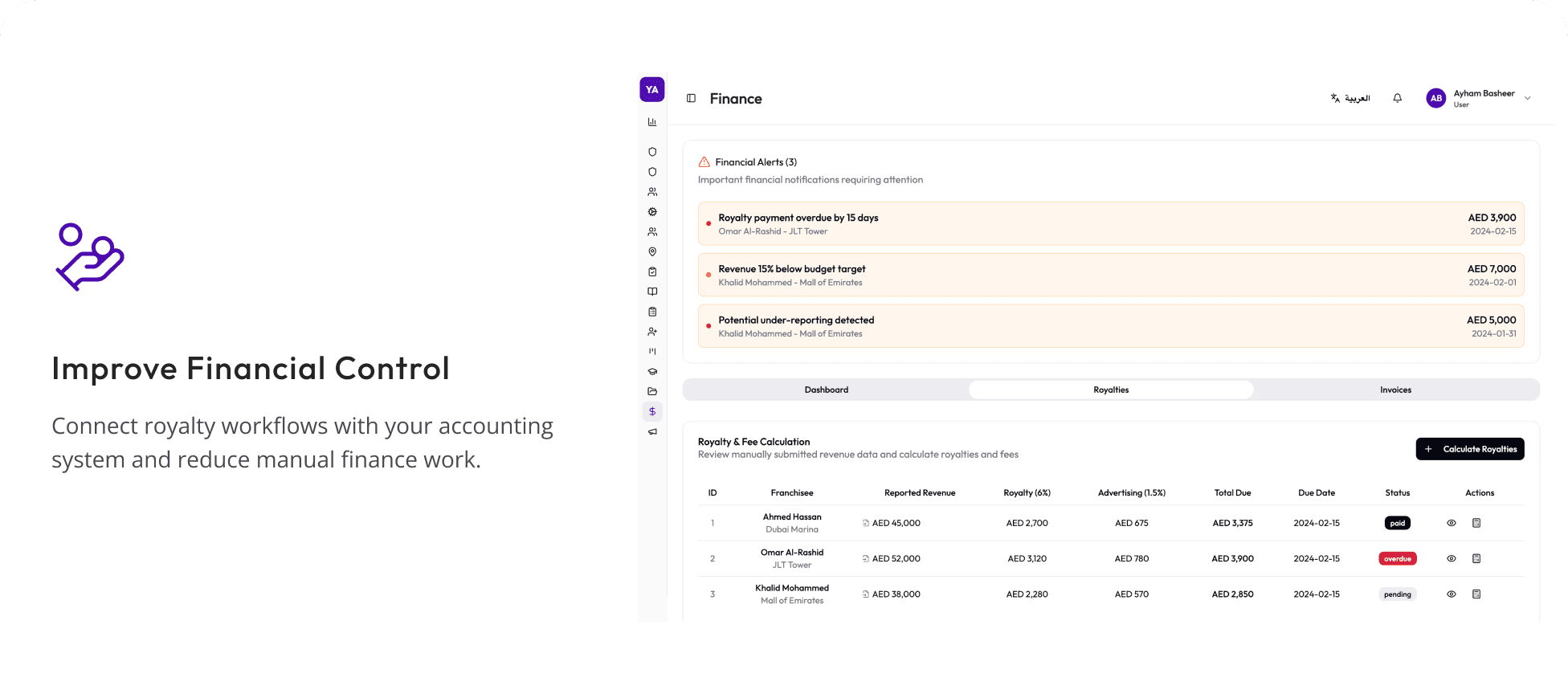Viewport: 1568px width, 694px height.
Task: Select Ahmed Hassan franchisee name
Action: (792, 516)
